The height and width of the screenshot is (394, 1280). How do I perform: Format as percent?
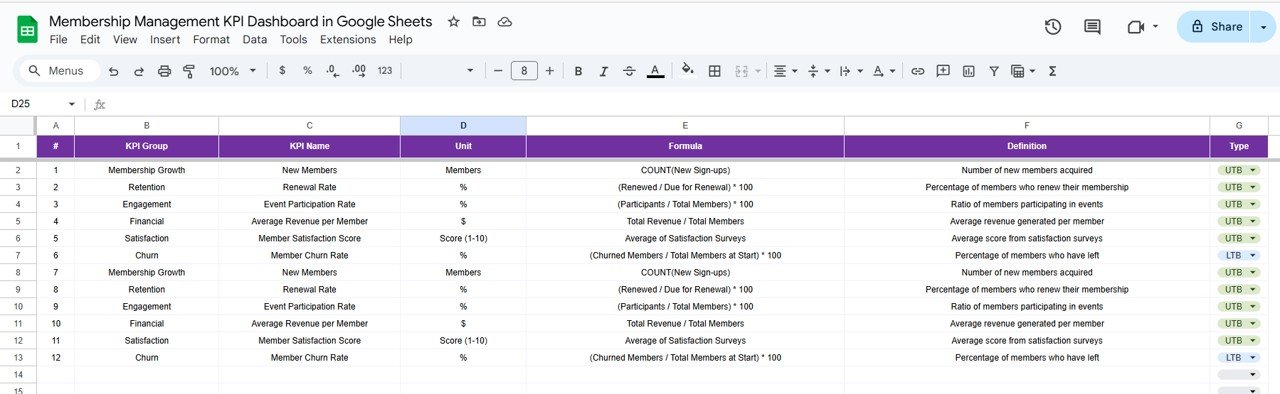pyautogui.click(x=307, y=71)
